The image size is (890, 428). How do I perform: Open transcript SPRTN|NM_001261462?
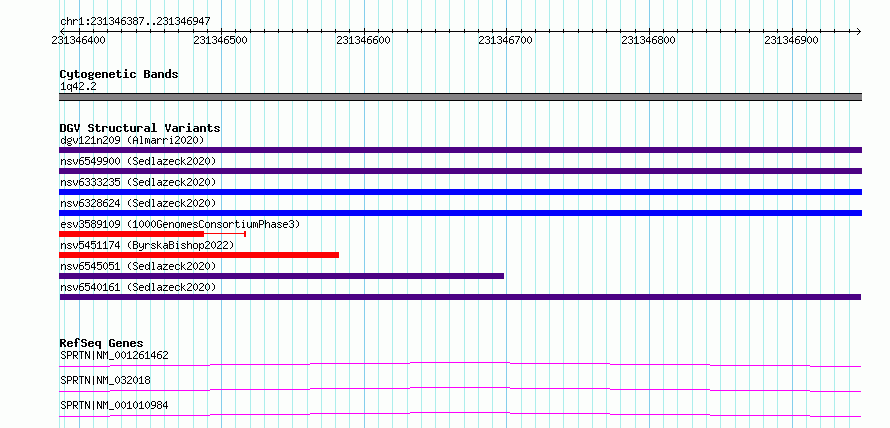click(114, 355)
